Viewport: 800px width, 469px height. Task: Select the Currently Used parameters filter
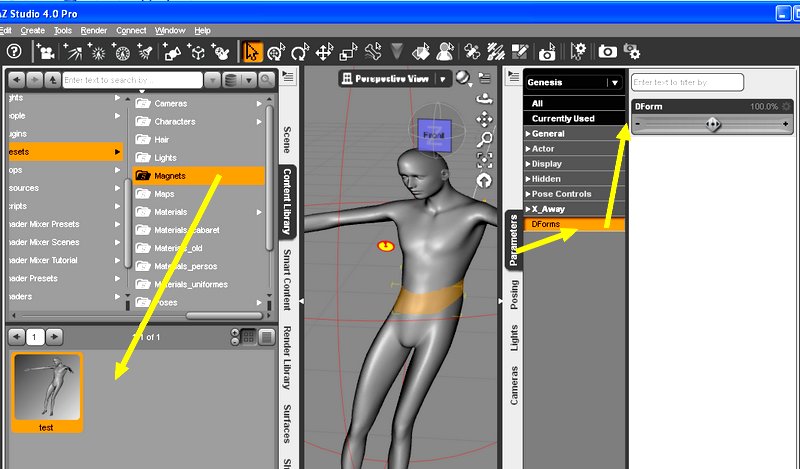tap(574, 118)
